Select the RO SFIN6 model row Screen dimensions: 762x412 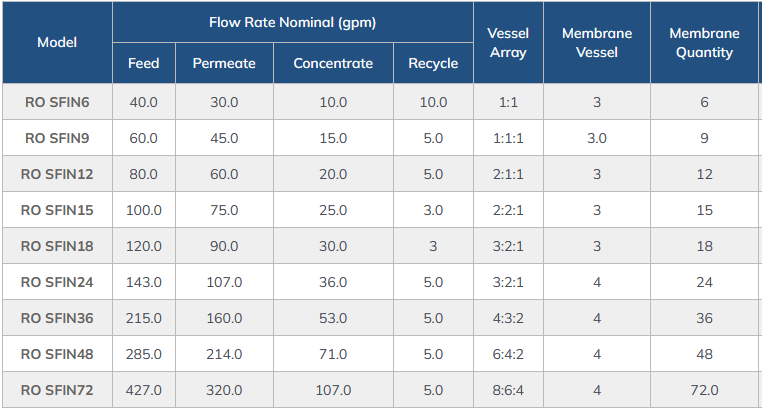(57, 102)
